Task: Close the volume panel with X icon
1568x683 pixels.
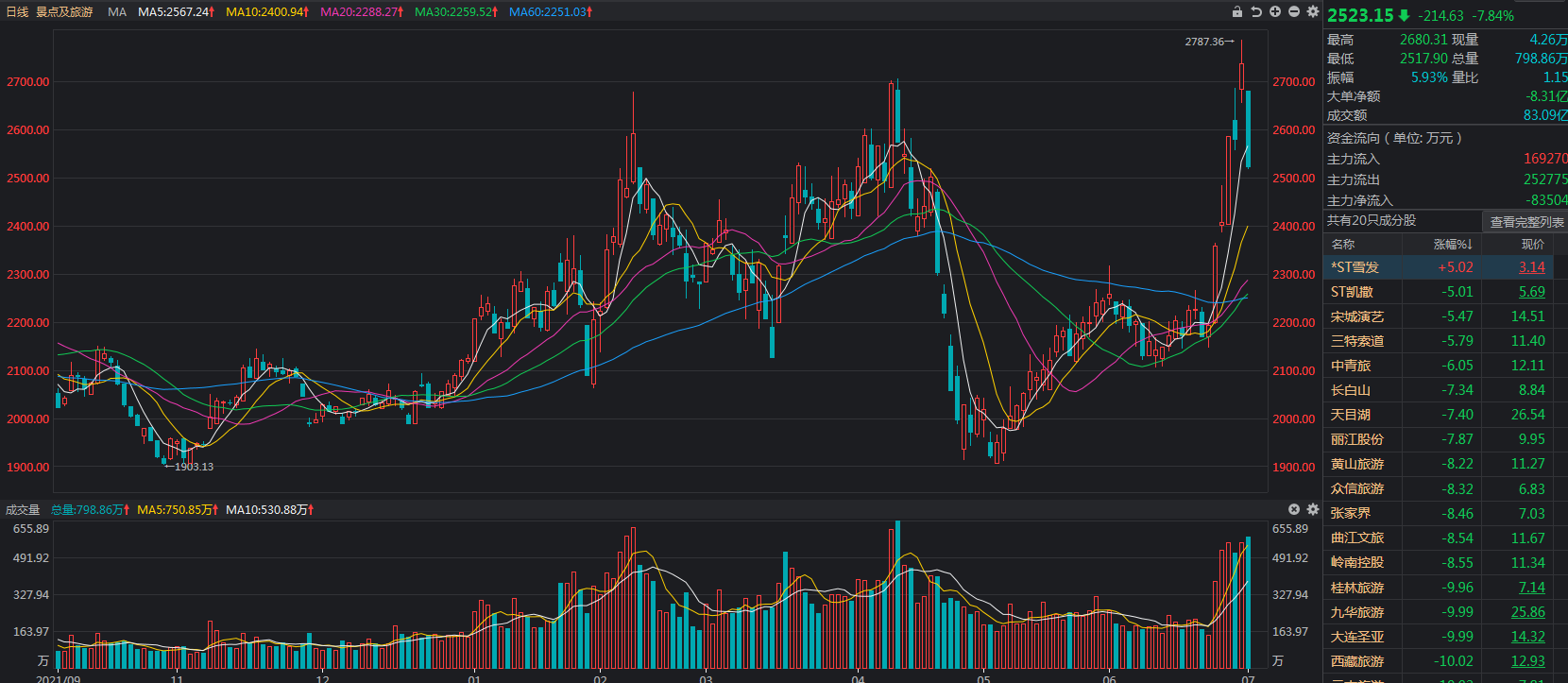Action: tap(1294, 509)
